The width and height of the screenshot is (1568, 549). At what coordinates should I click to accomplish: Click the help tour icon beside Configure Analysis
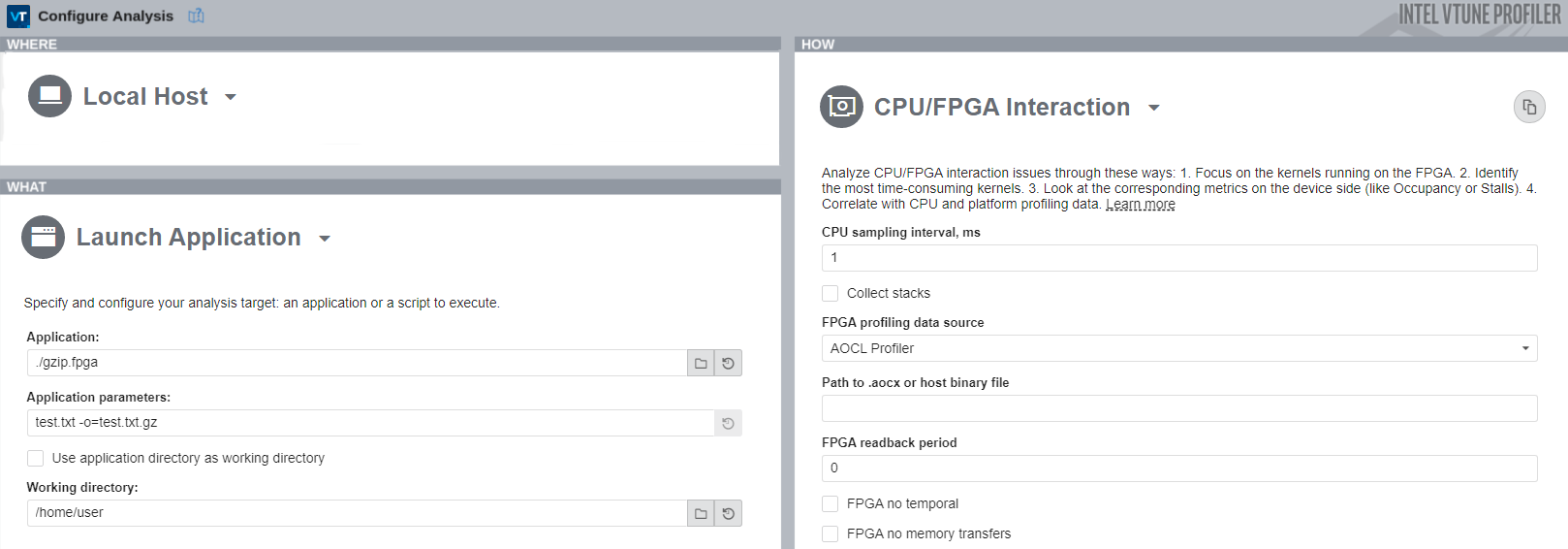click(196, 16)
